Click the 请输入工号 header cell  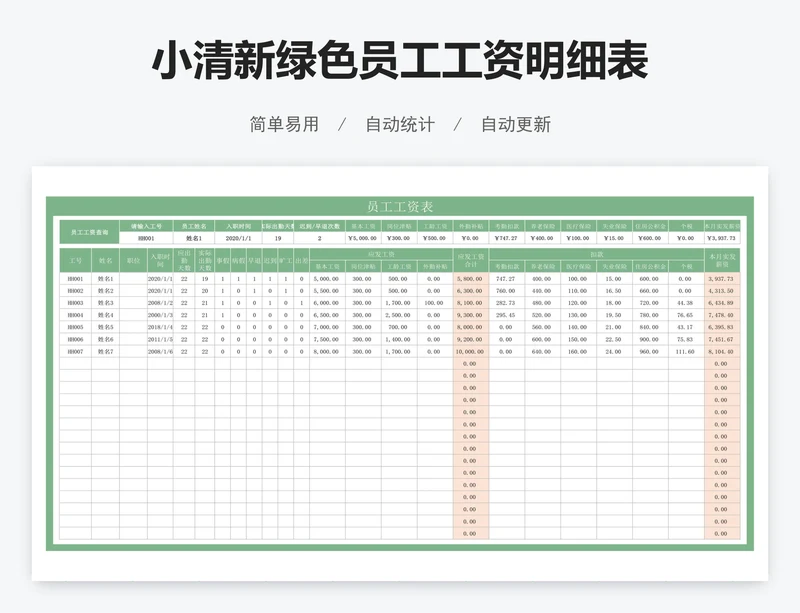[146, 226]
